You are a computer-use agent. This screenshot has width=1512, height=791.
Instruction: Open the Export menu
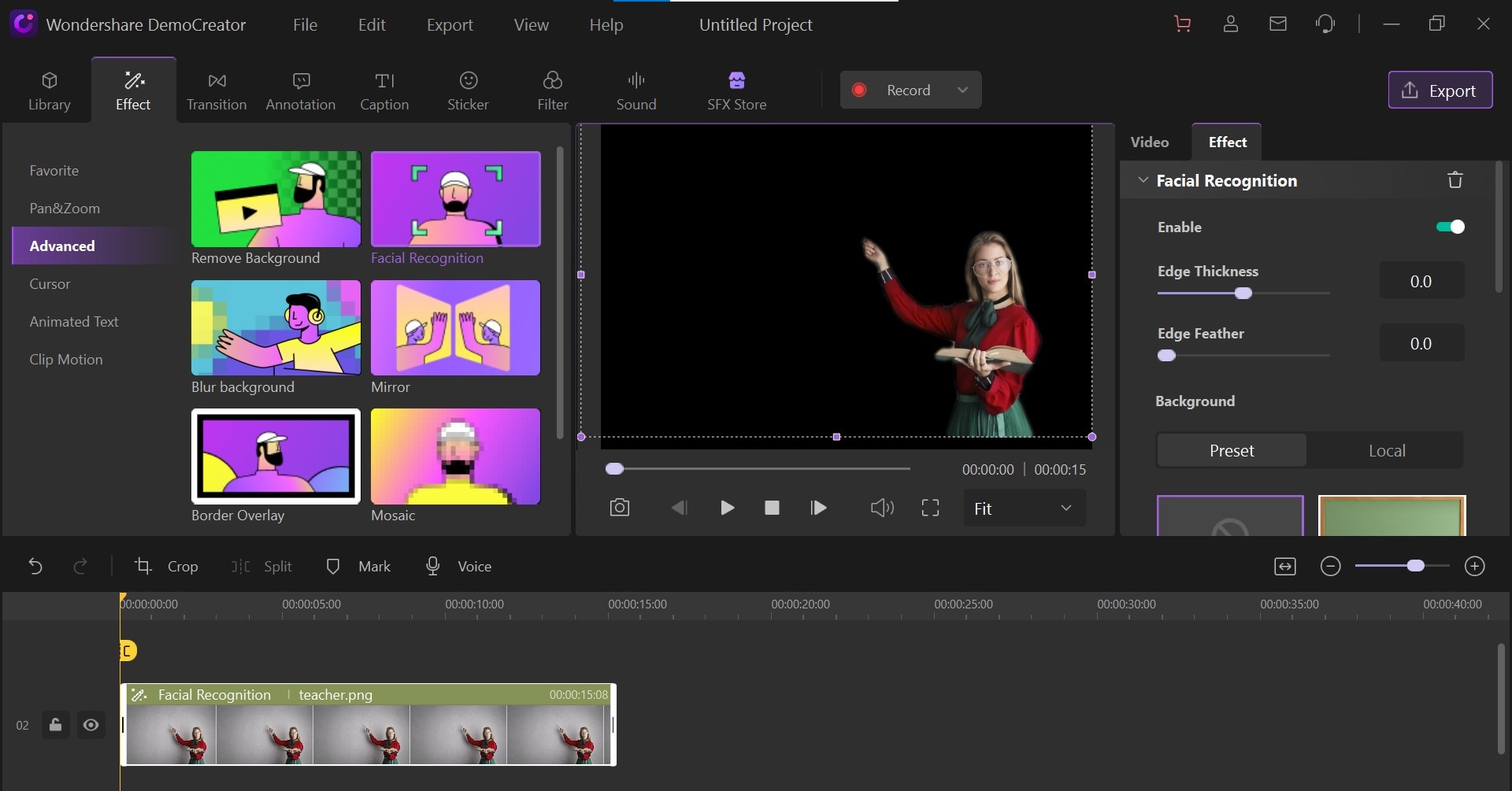pyautogui.click(x=450, y=24)
